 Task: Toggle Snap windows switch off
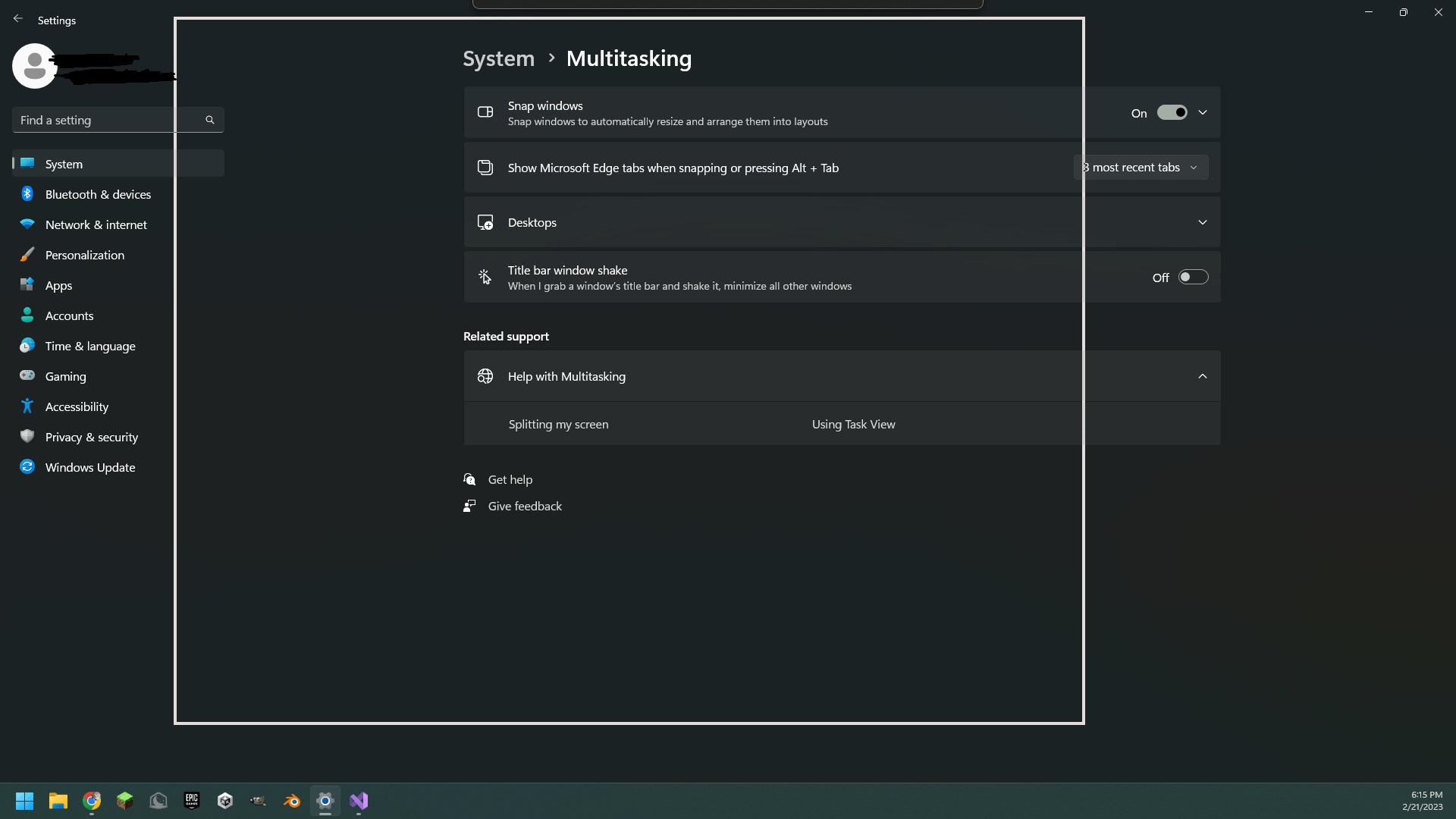tap(1172, 113)
